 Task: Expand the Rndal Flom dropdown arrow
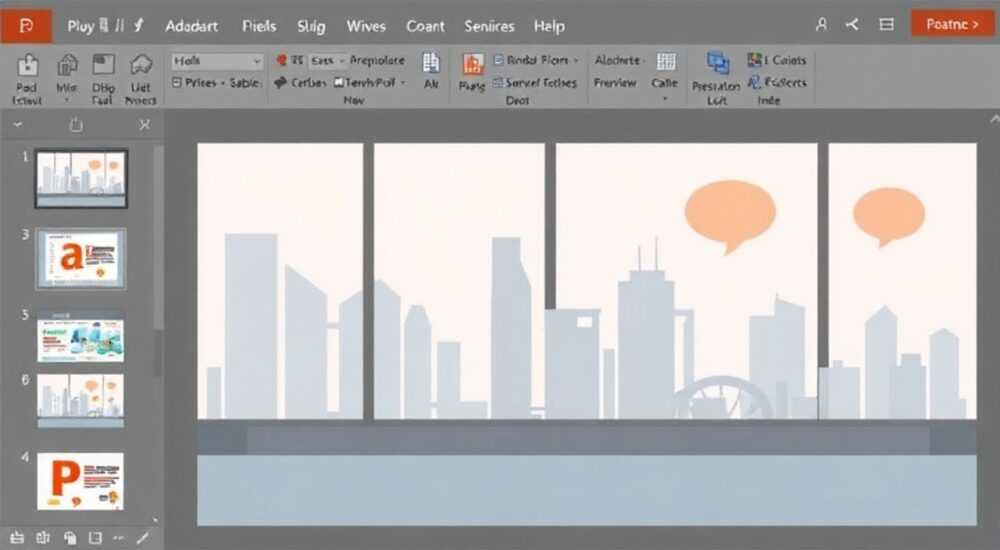click(x=576, y=60)
